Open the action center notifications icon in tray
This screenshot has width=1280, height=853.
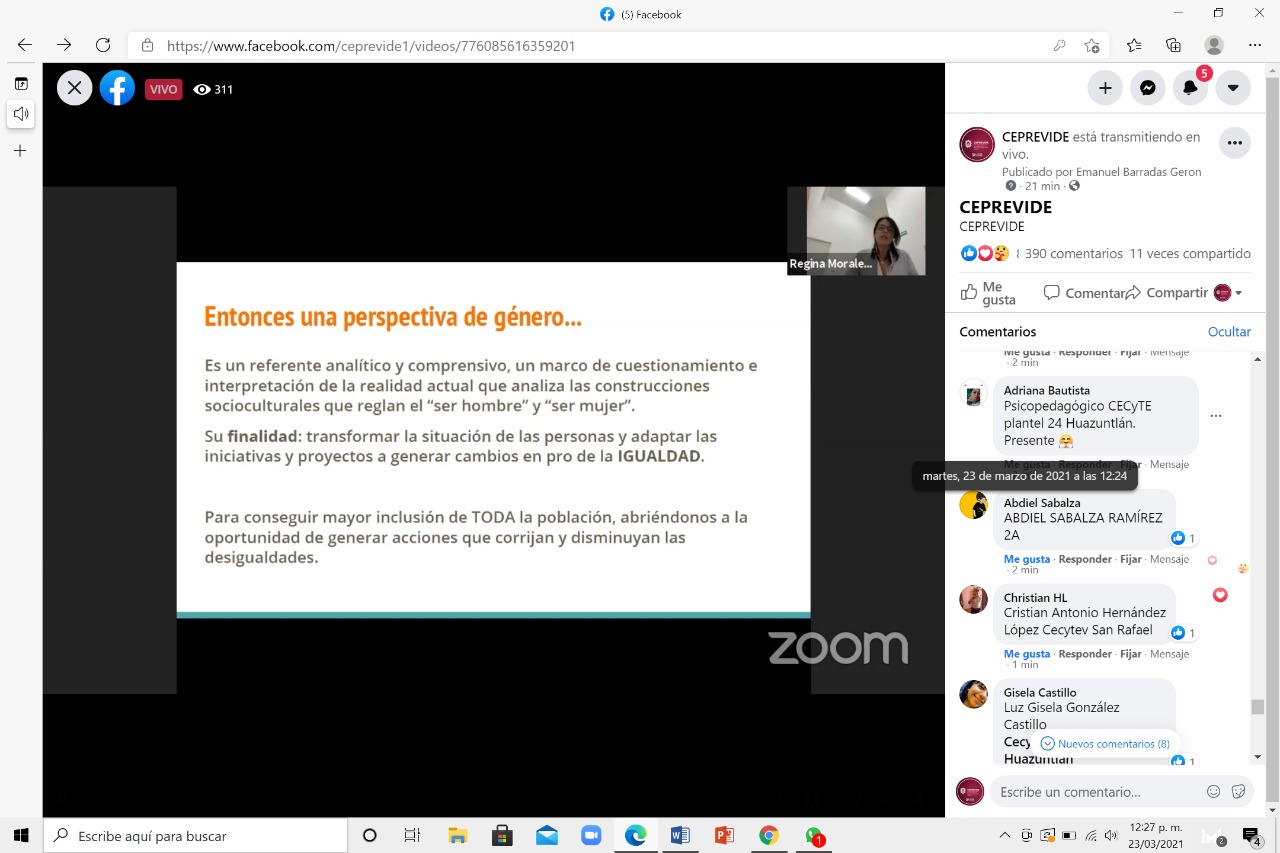1252,836
